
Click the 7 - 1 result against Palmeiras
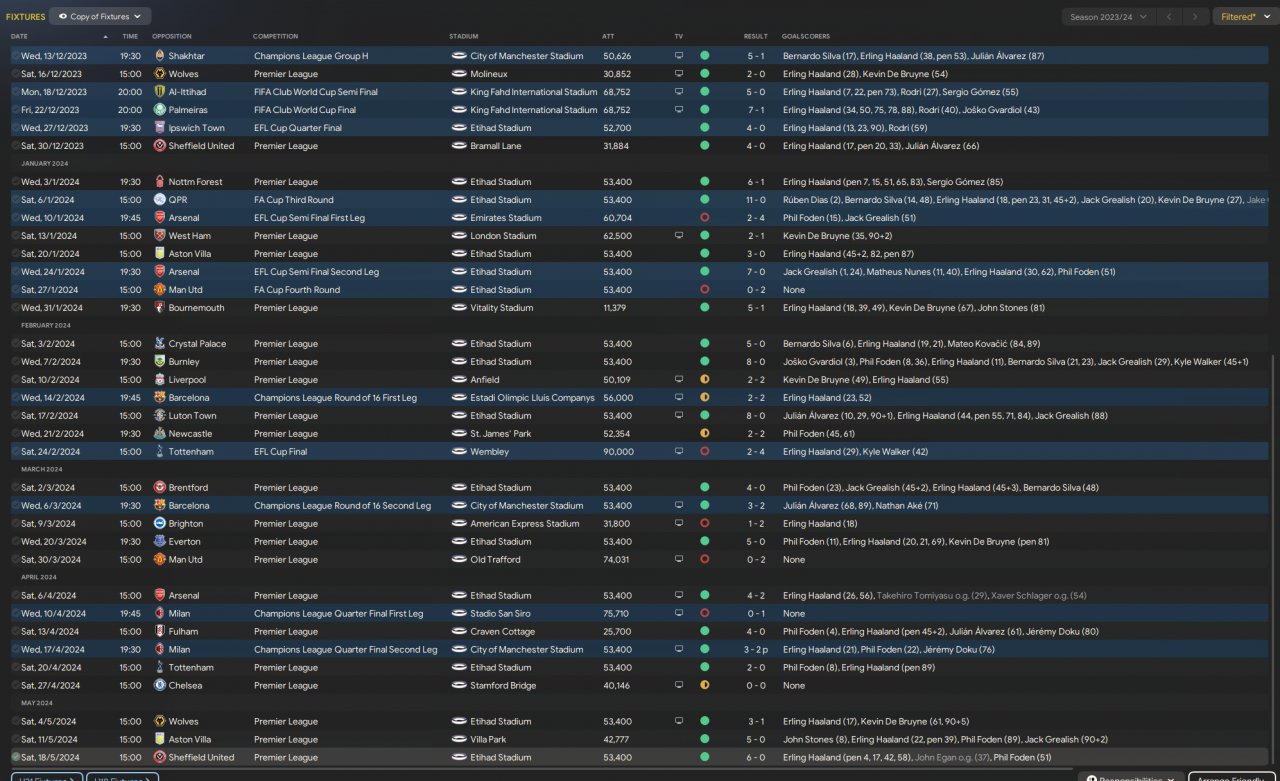756,110
